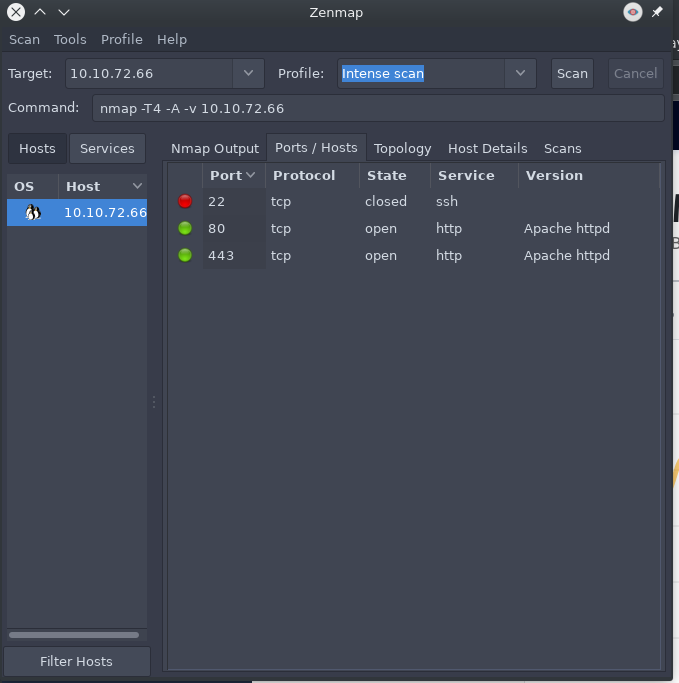
Task: Click the Protocol column header
Action: pyautogui.click(x=312, y=176)
